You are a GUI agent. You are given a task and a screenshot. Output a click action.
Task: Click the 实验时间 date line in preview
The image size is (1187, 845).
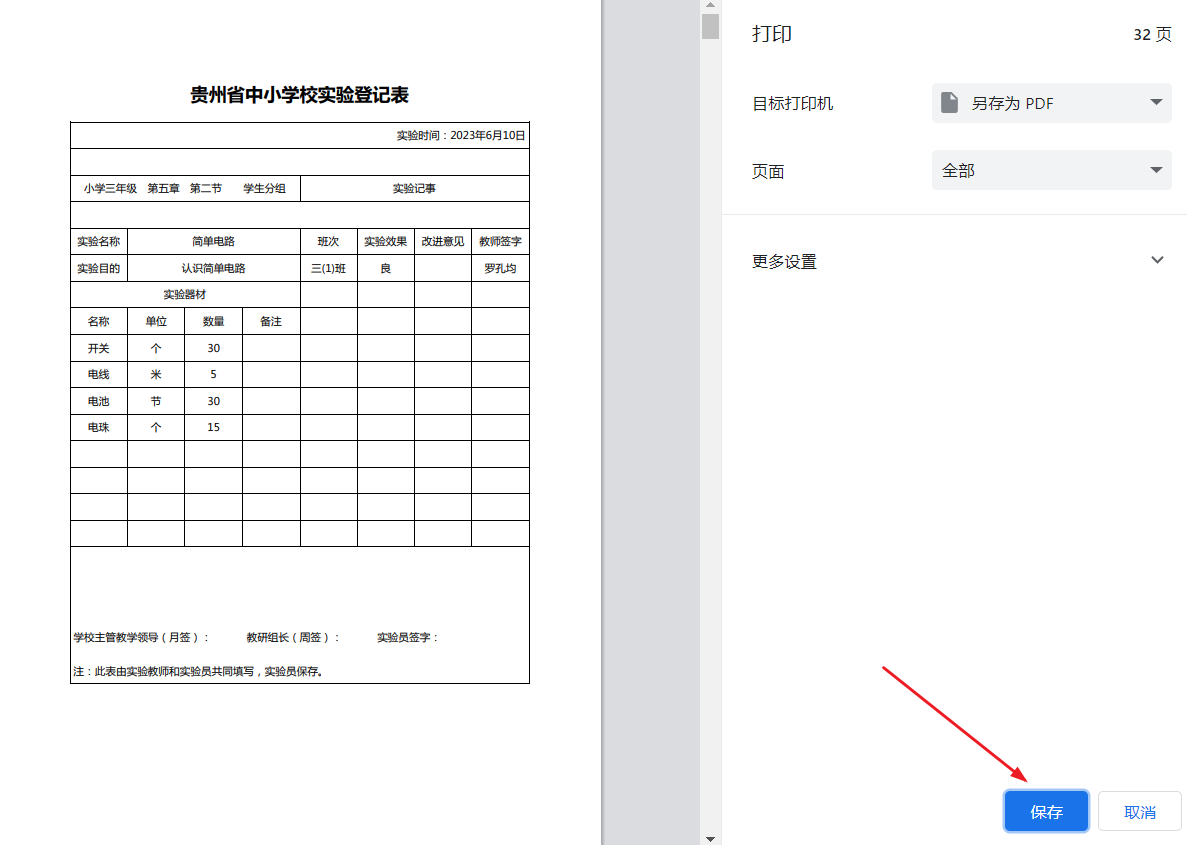pos(461,135)
